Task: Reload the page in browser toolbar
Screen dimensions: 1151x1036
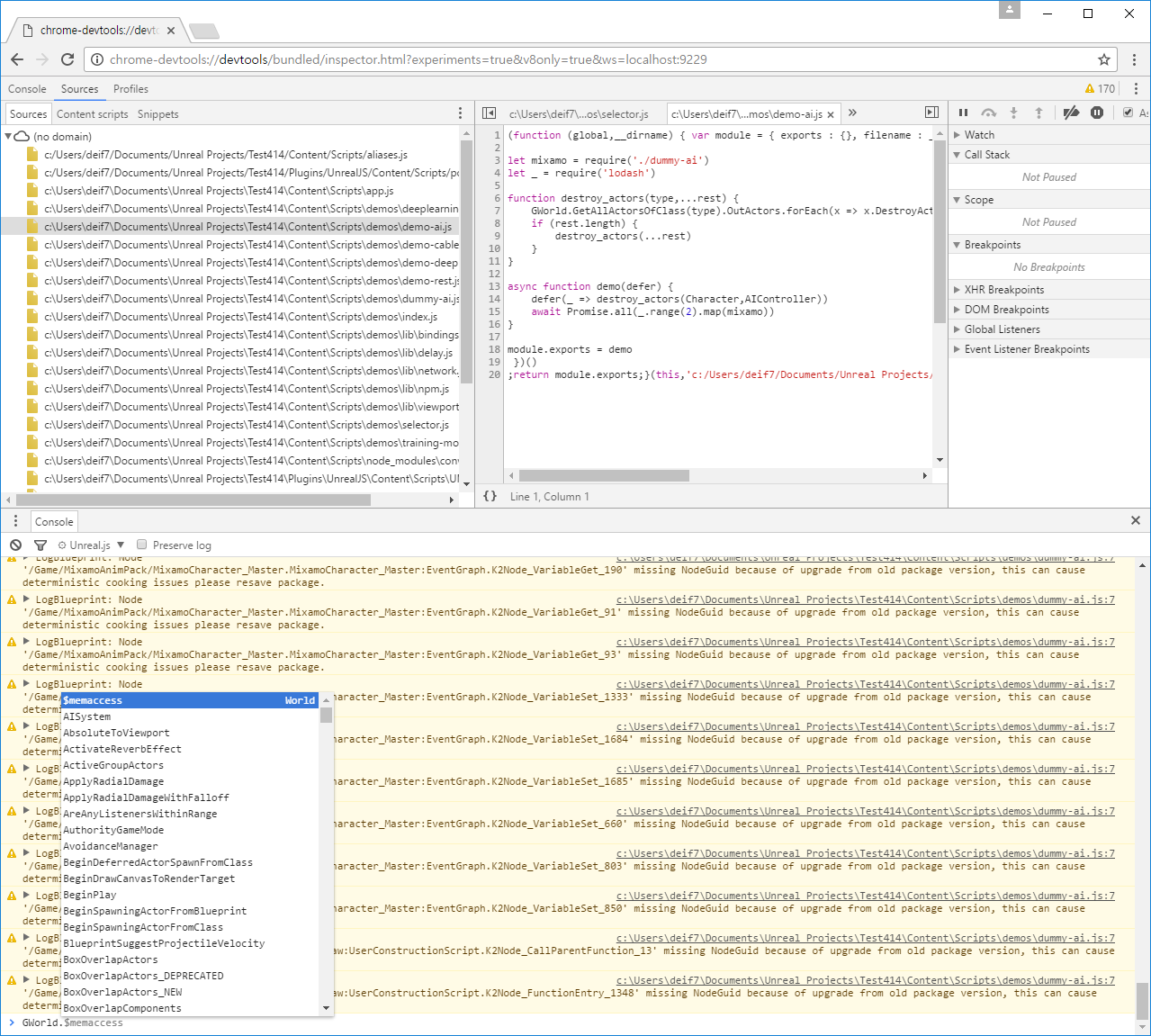Action: pos(67,59)
